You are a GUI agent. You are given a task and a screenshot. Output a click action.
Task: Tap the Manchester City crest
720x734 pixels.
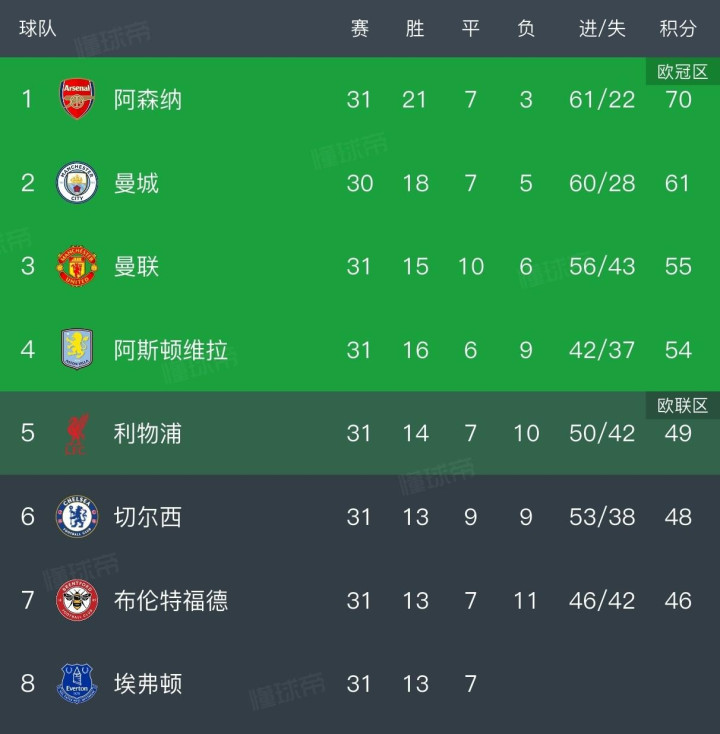coord(77,183)
